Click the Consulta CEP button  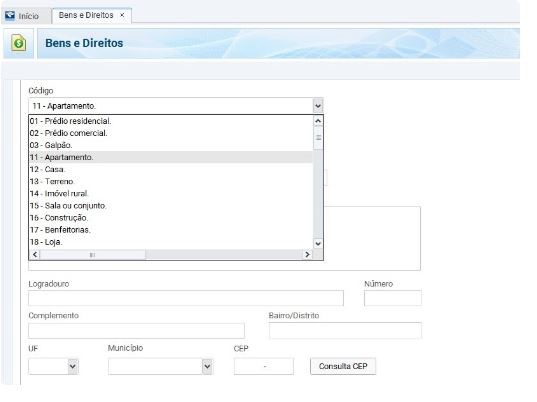(x=343, y=366)
